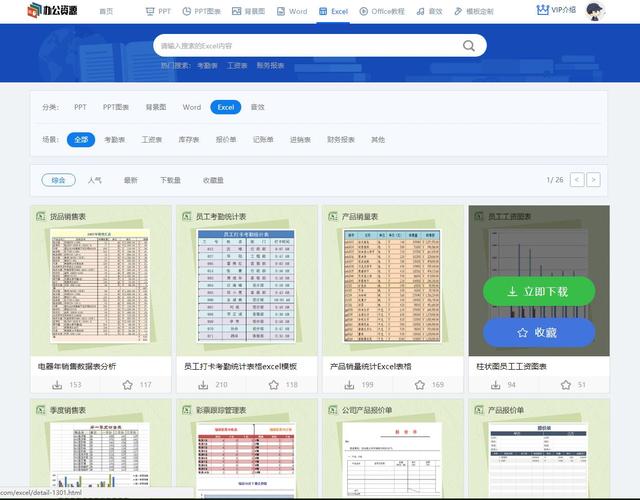
Task: Open the title 电器年销售数据表分析
Action: click(77, 367)
